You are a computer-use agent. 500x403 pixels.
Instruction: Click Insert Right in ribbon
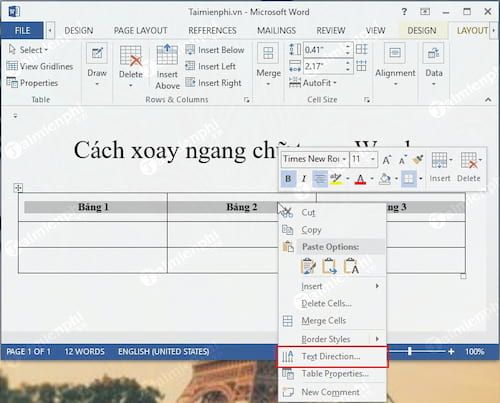tap(213, 83)
